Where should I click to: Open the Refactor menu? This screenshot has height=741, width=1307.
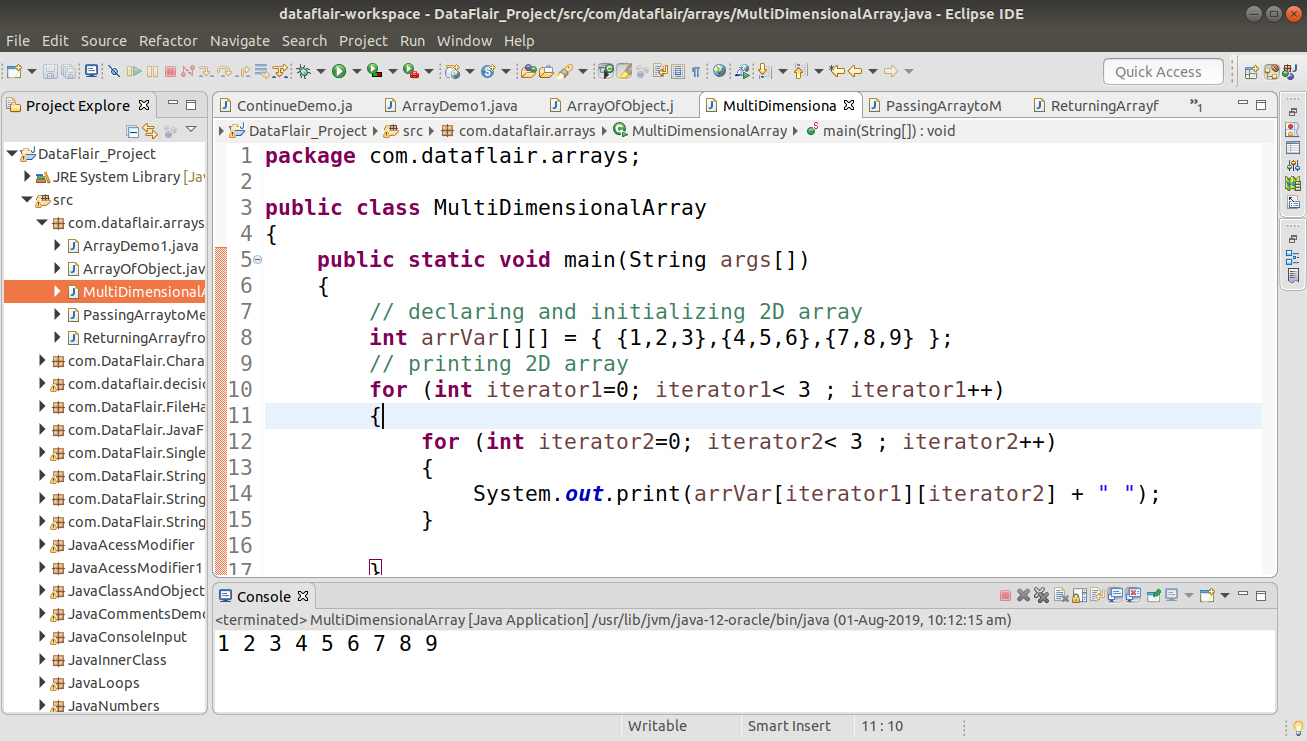(168, 41)
